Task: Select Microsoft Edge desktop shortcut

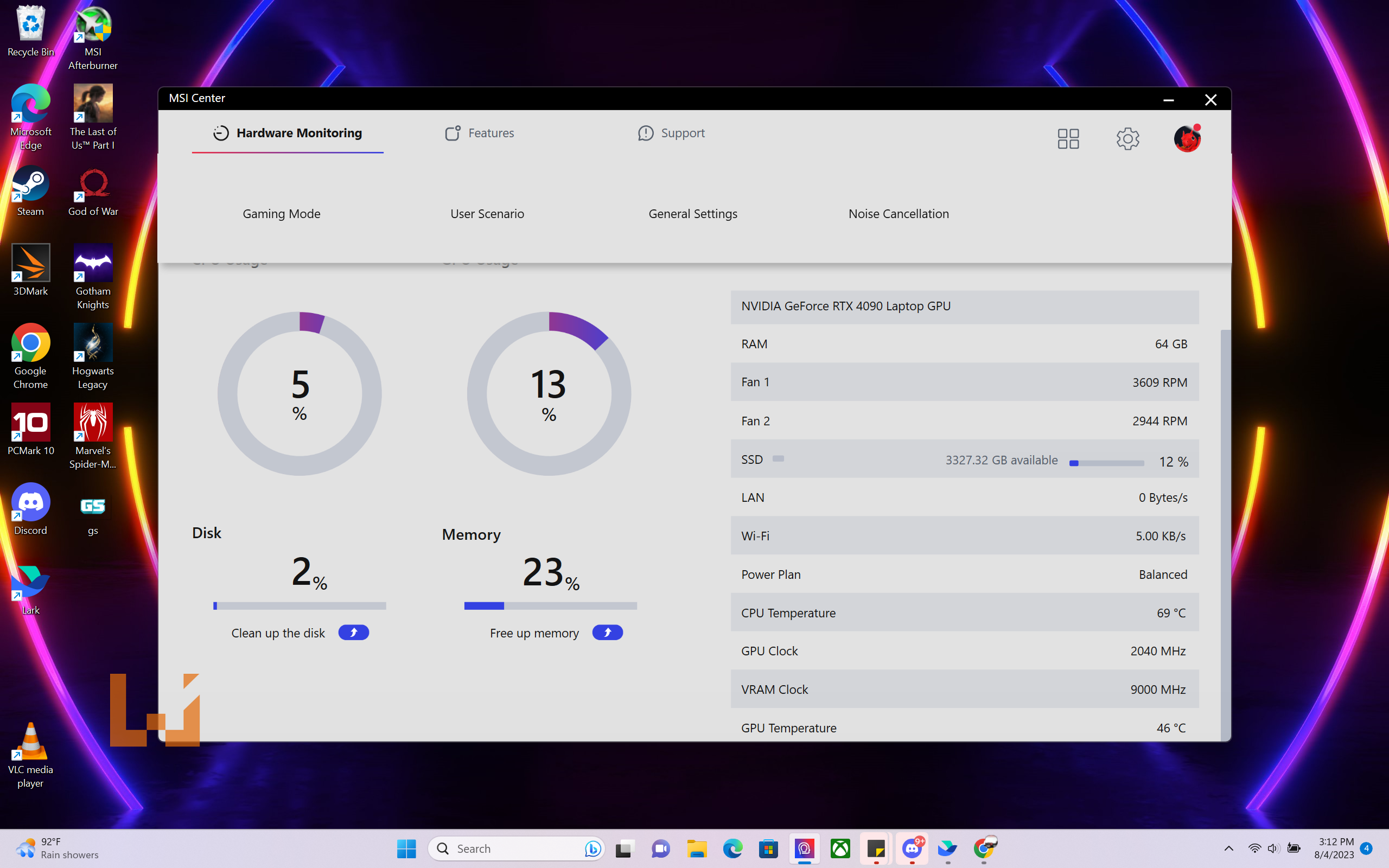Action: tap(30, 117)
